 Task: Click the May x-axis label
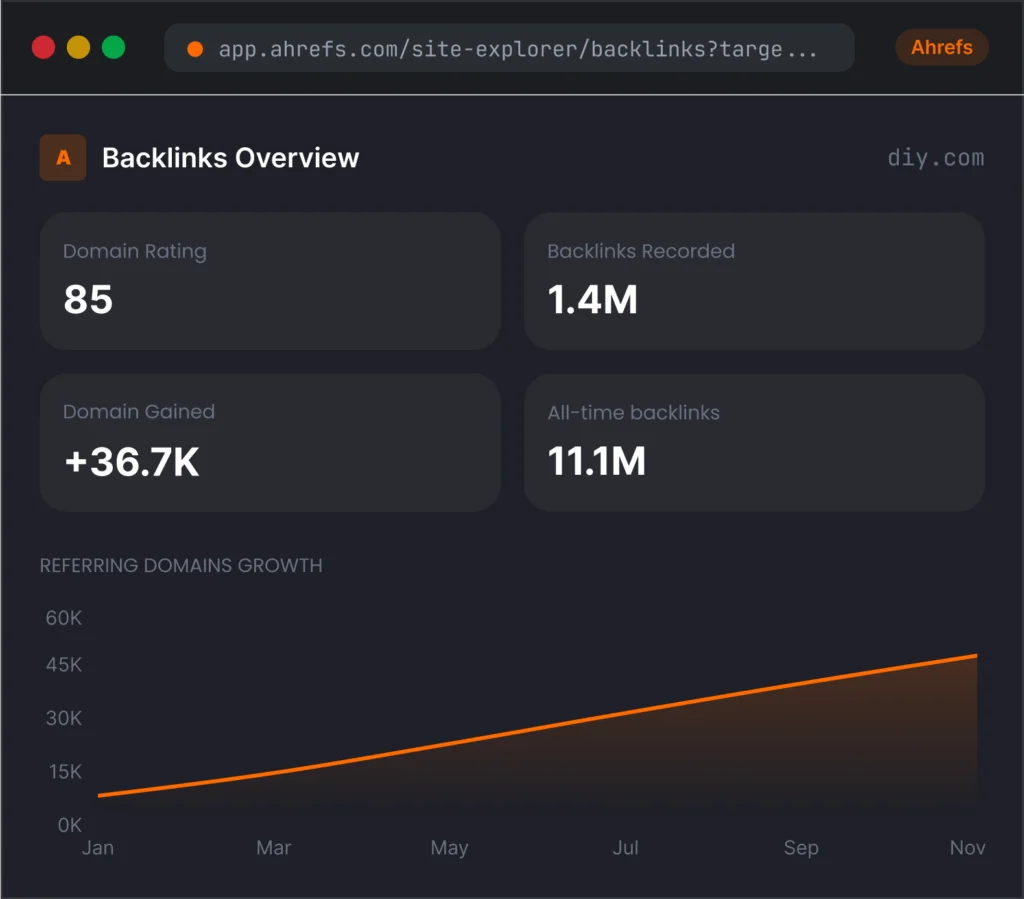[449, 848]
